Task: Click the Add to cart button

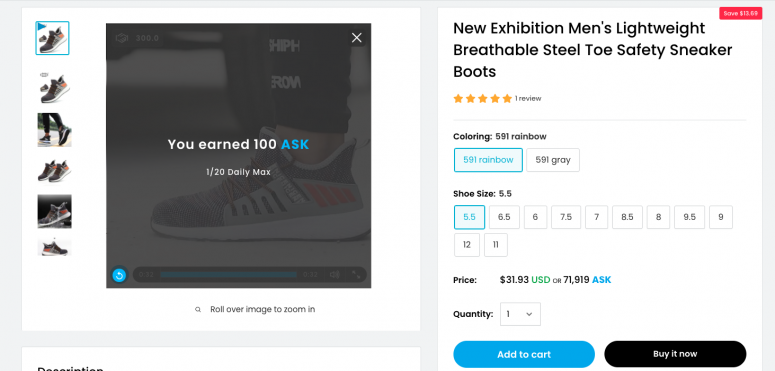Action: point(524,354)
